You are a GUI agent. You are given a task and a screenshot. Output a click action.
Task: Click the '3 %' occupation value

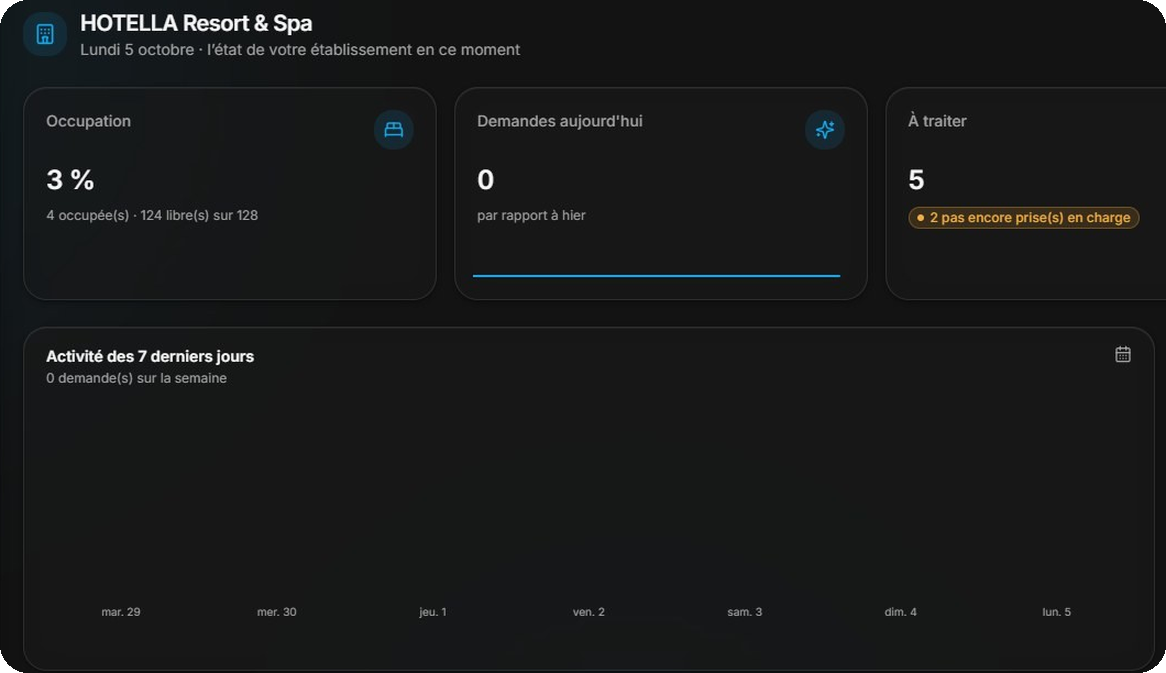(70, 180)
